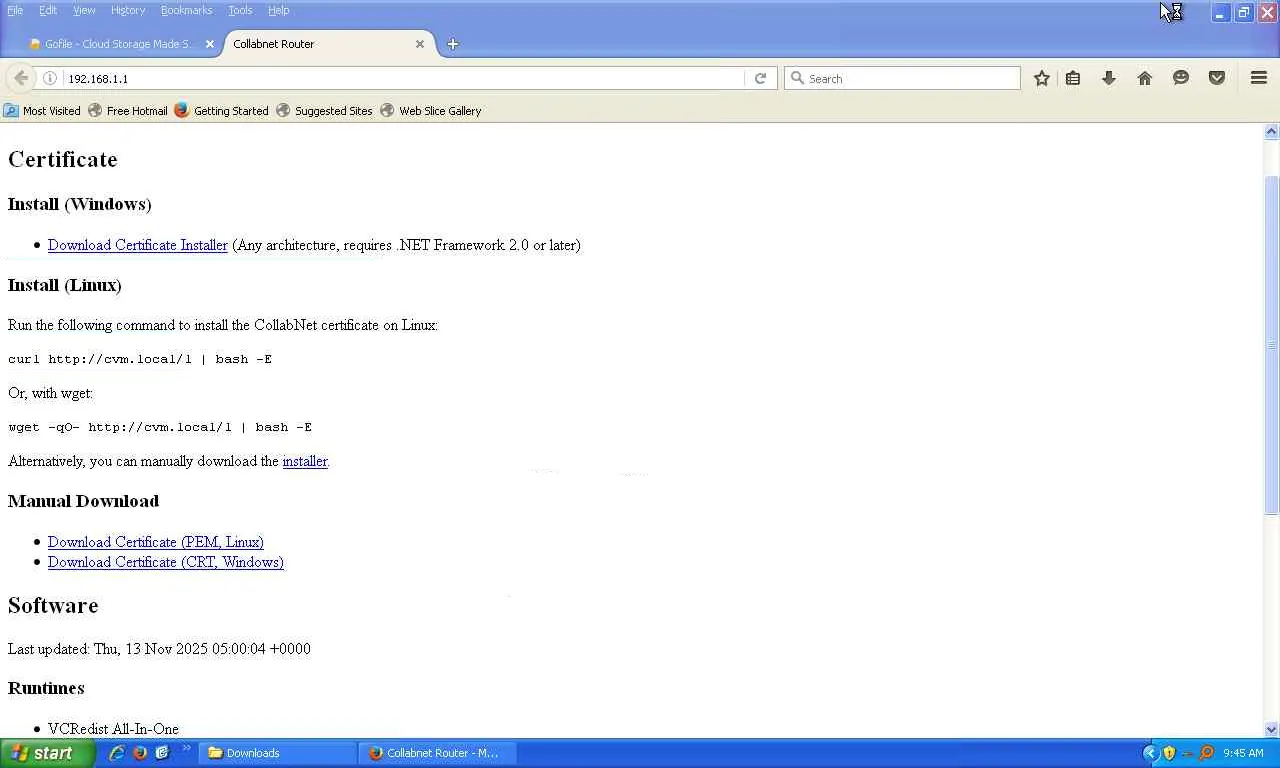Screen dimensions: 1280x768
Task: Open the Bookmarks menu
Action: point(187,10)
